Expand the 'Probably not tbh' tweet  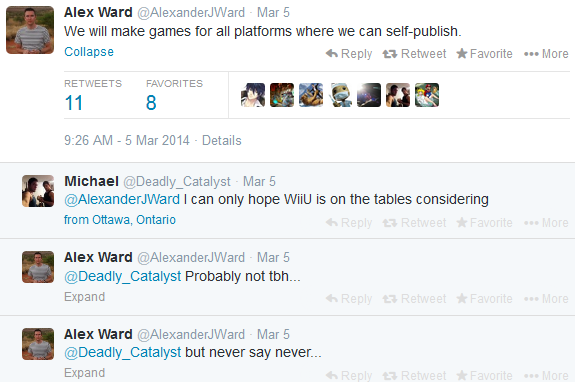tap(84, 297)
